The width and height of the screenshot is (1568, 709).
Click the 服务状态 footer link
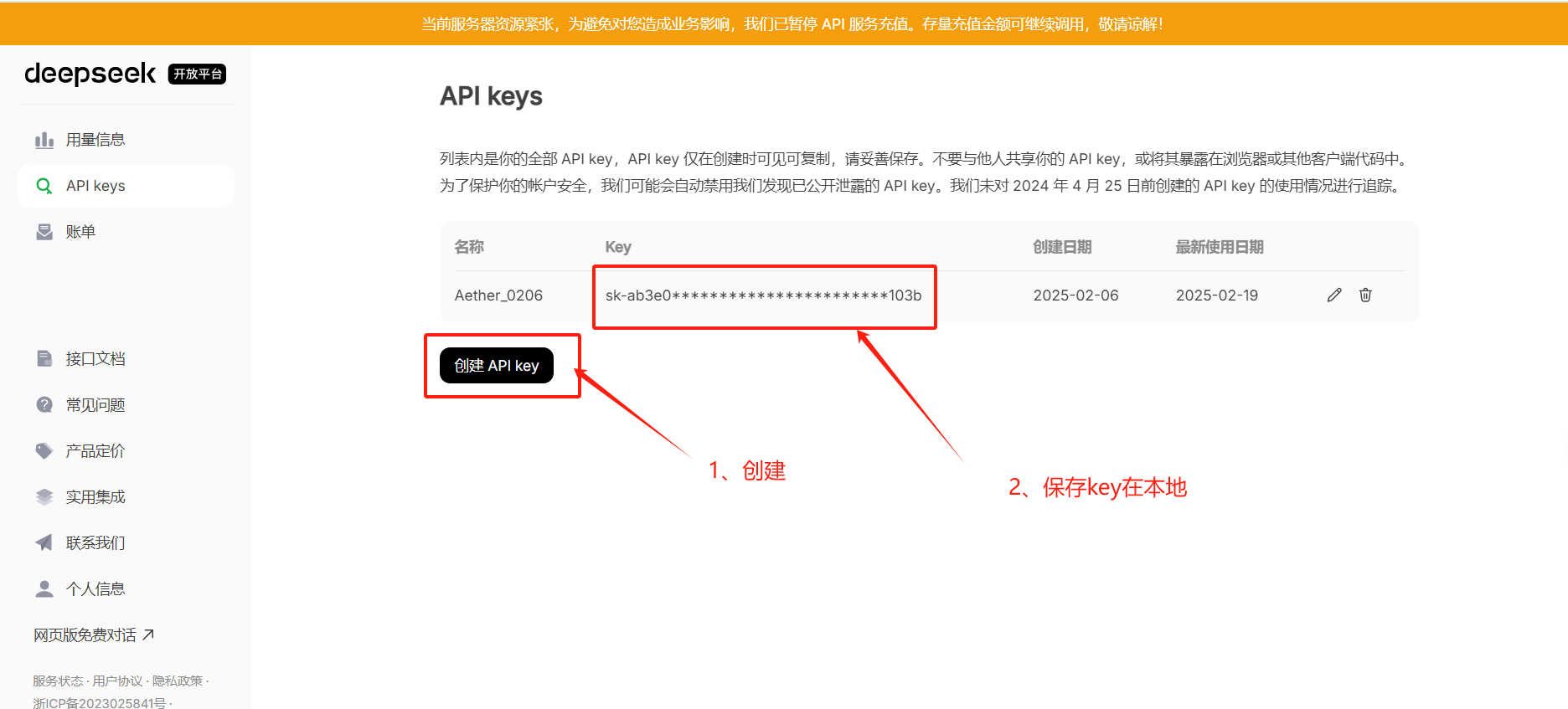[x=58, y=681]
